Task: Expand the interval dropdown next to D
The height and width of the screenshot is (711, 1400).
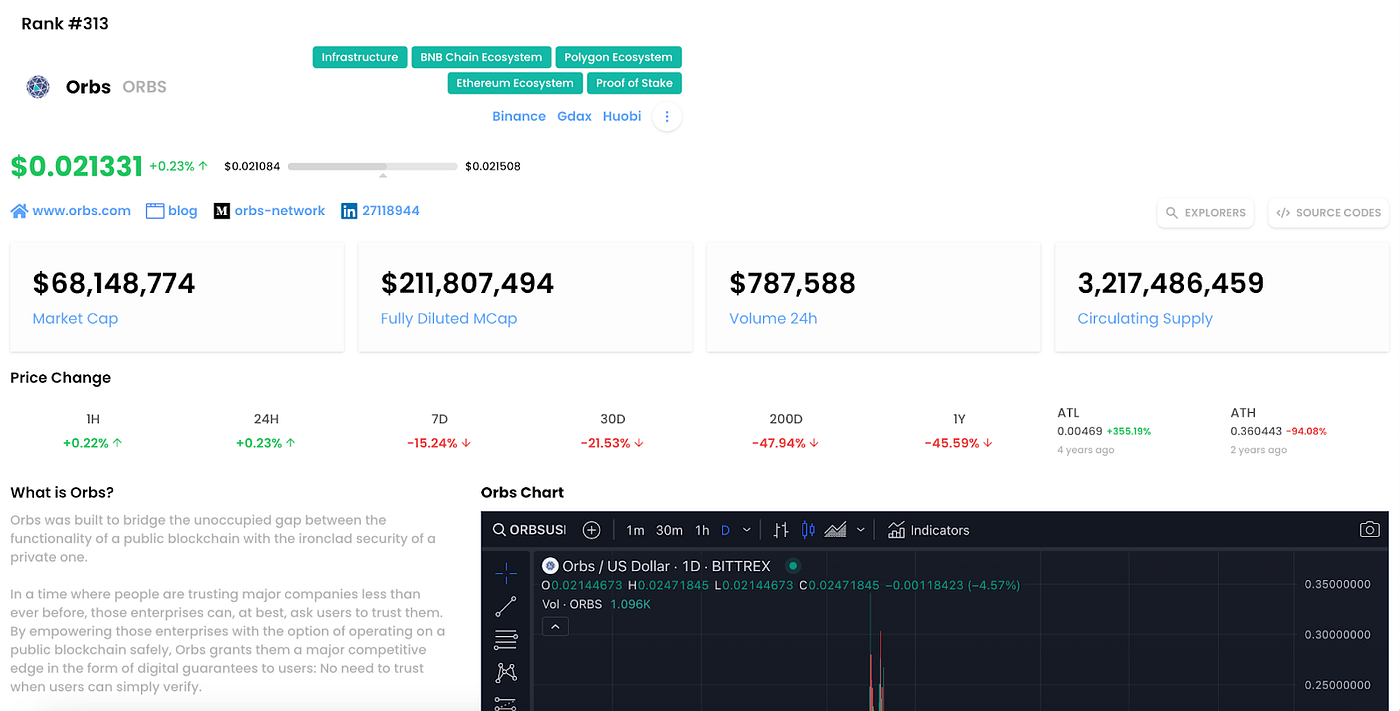Action: coord(745,529)
